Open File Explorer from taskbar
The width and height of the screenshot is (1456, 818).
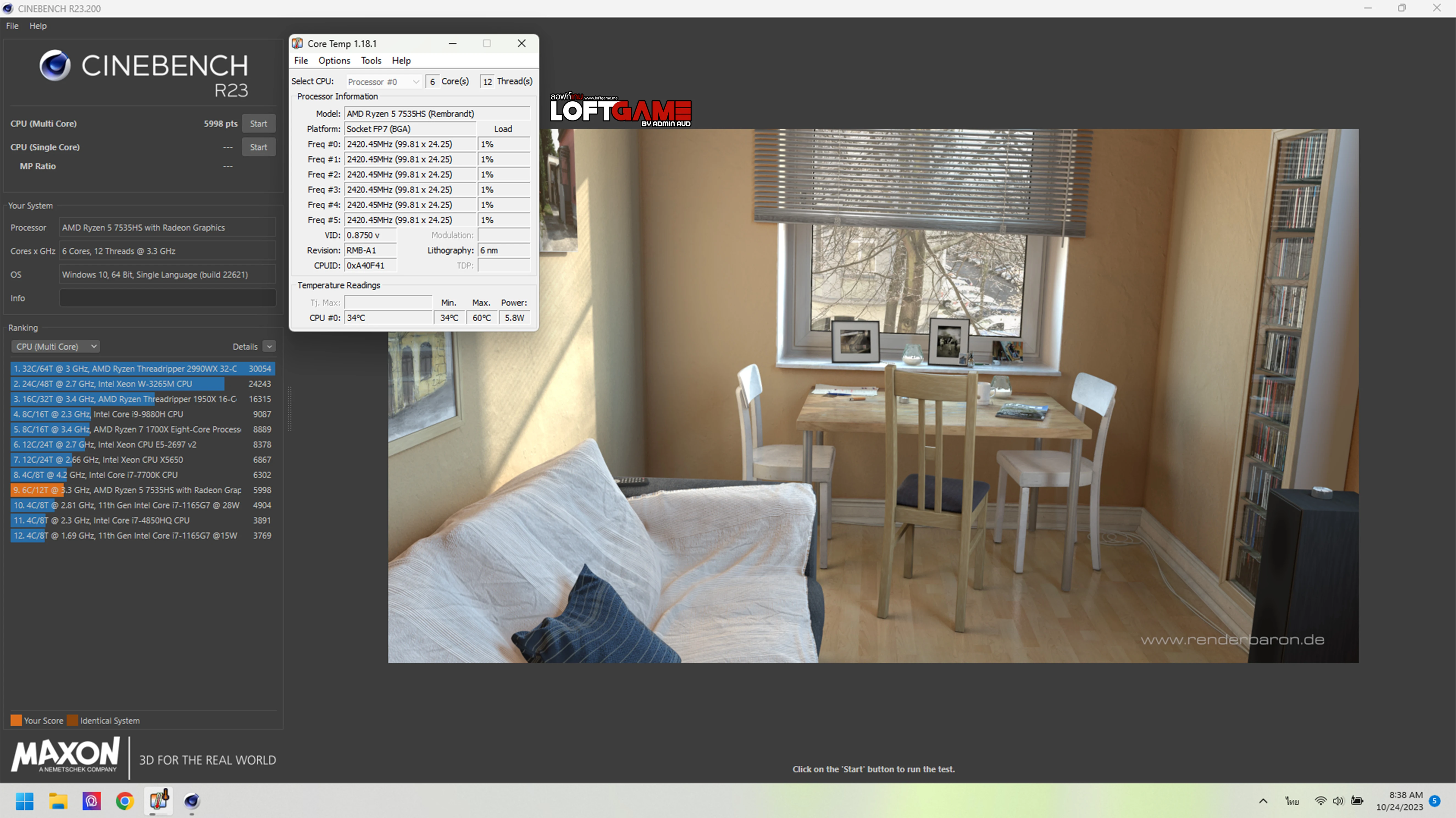tap(58, 800)
